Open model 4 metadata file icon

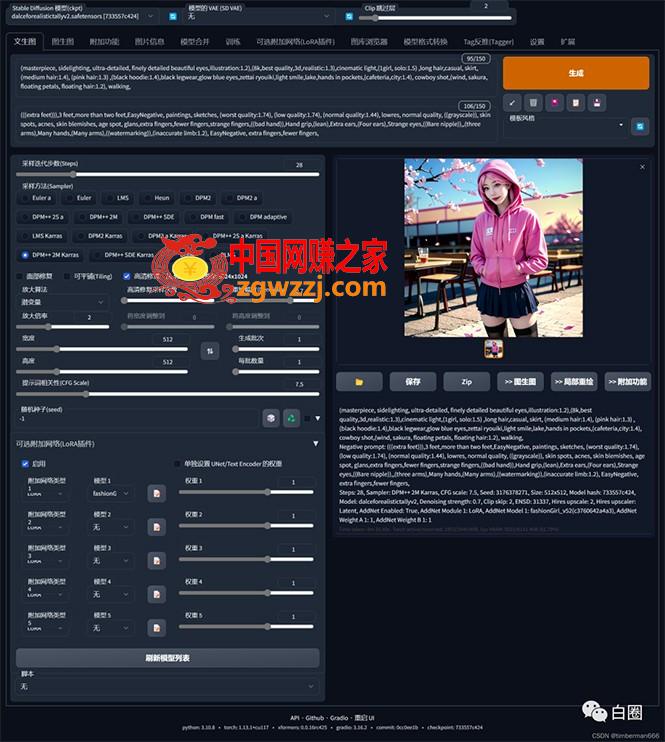(x=157, y=594)
